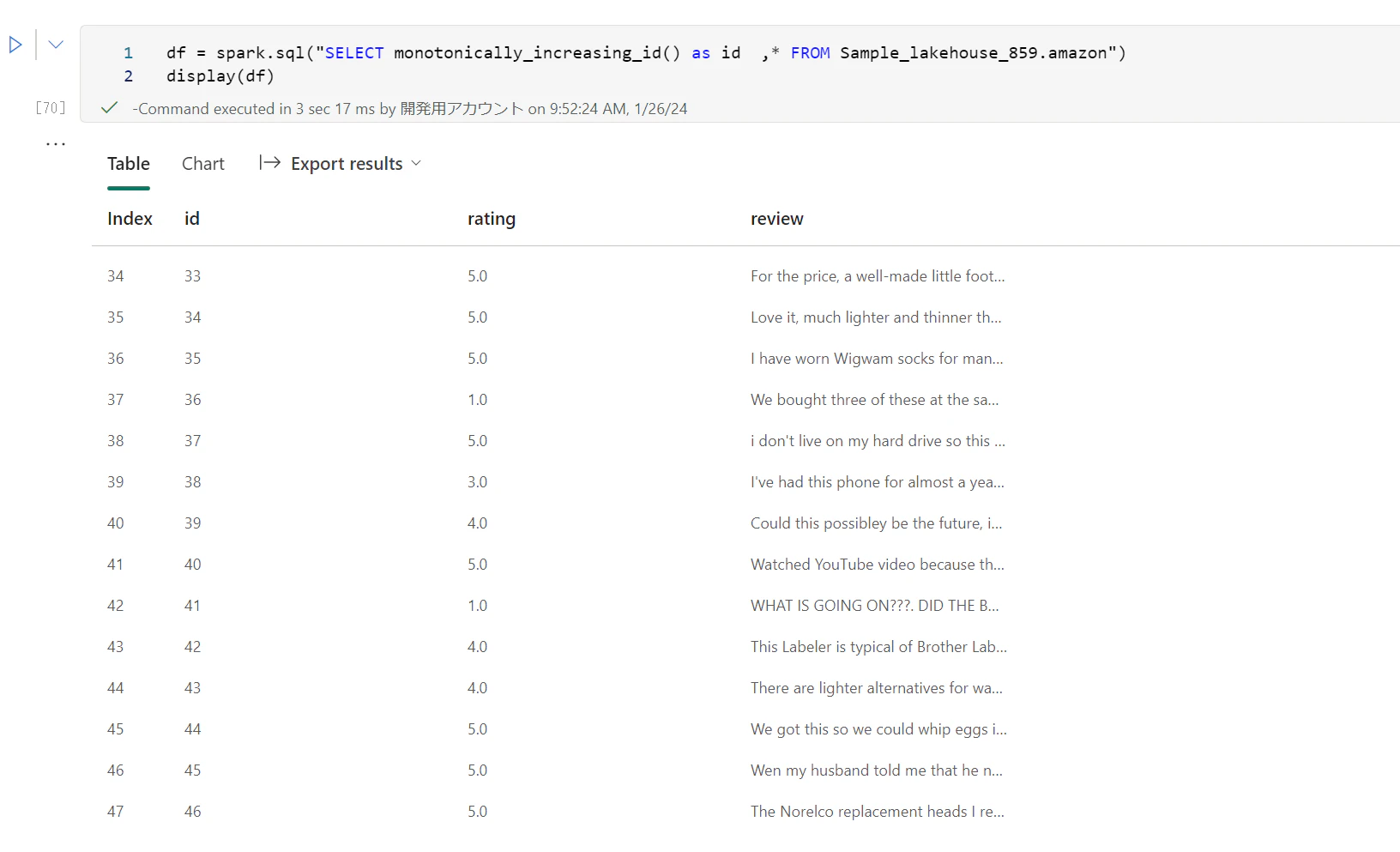This screenshot has width=1400, height=852.
Task: Click the green success checkmark icon
Action: [x=109, y=107]
